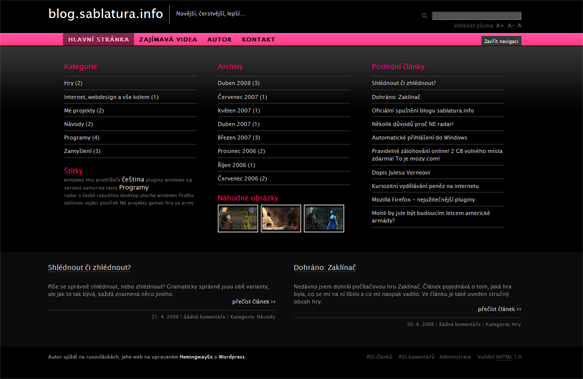The height and width of the screenshot is (379, 583).
Task: Select the čeština tag
Action: pos(133,179)
